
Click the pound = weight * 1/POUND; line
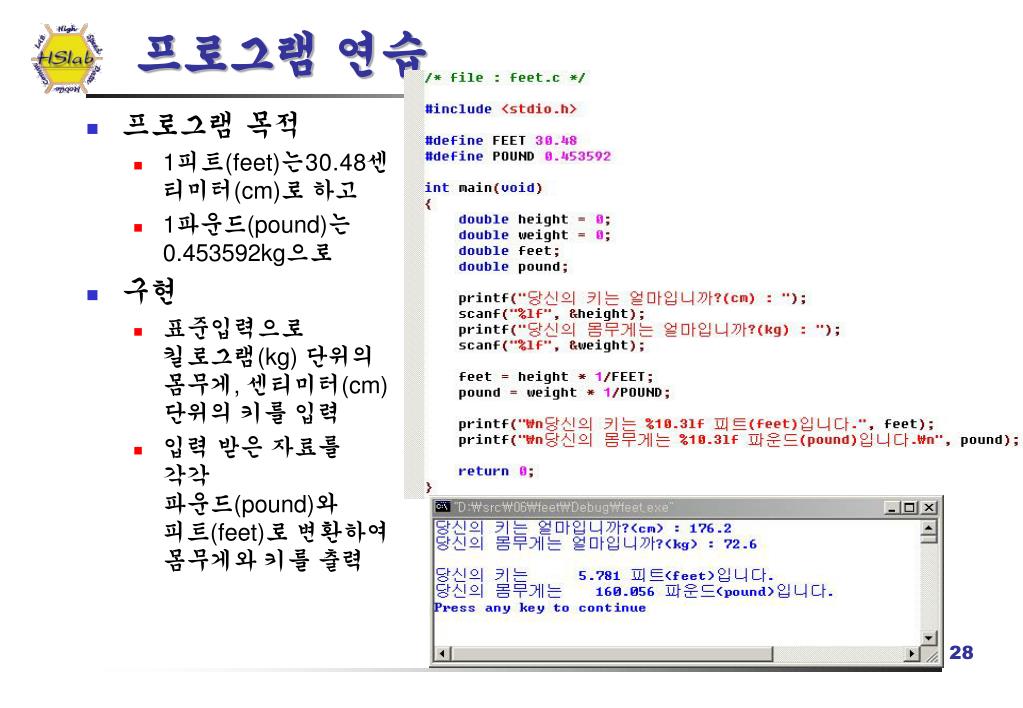pos(564,393)
